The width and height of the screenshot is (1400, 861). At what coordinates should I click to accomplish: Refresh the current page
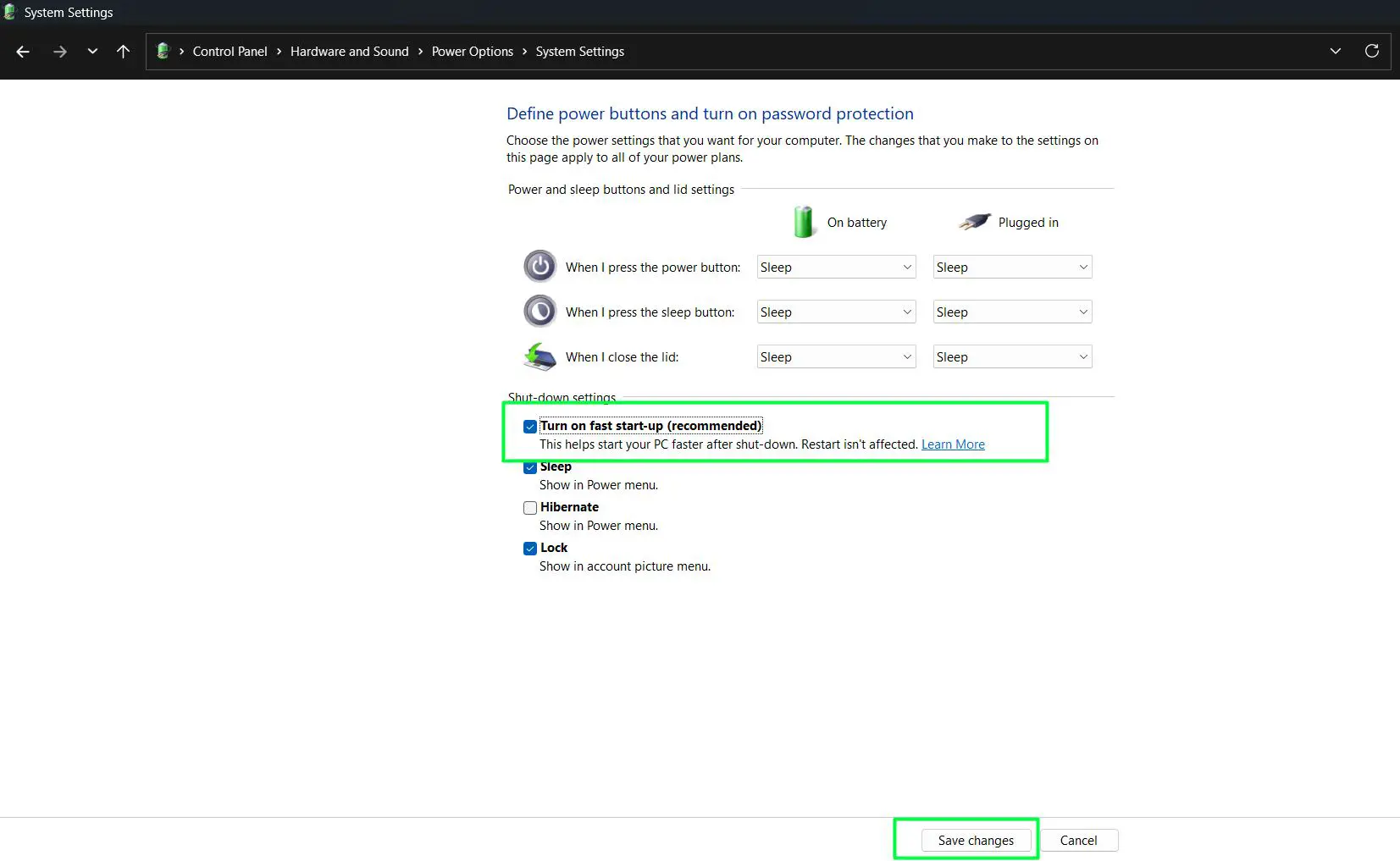pos(1371,51)
